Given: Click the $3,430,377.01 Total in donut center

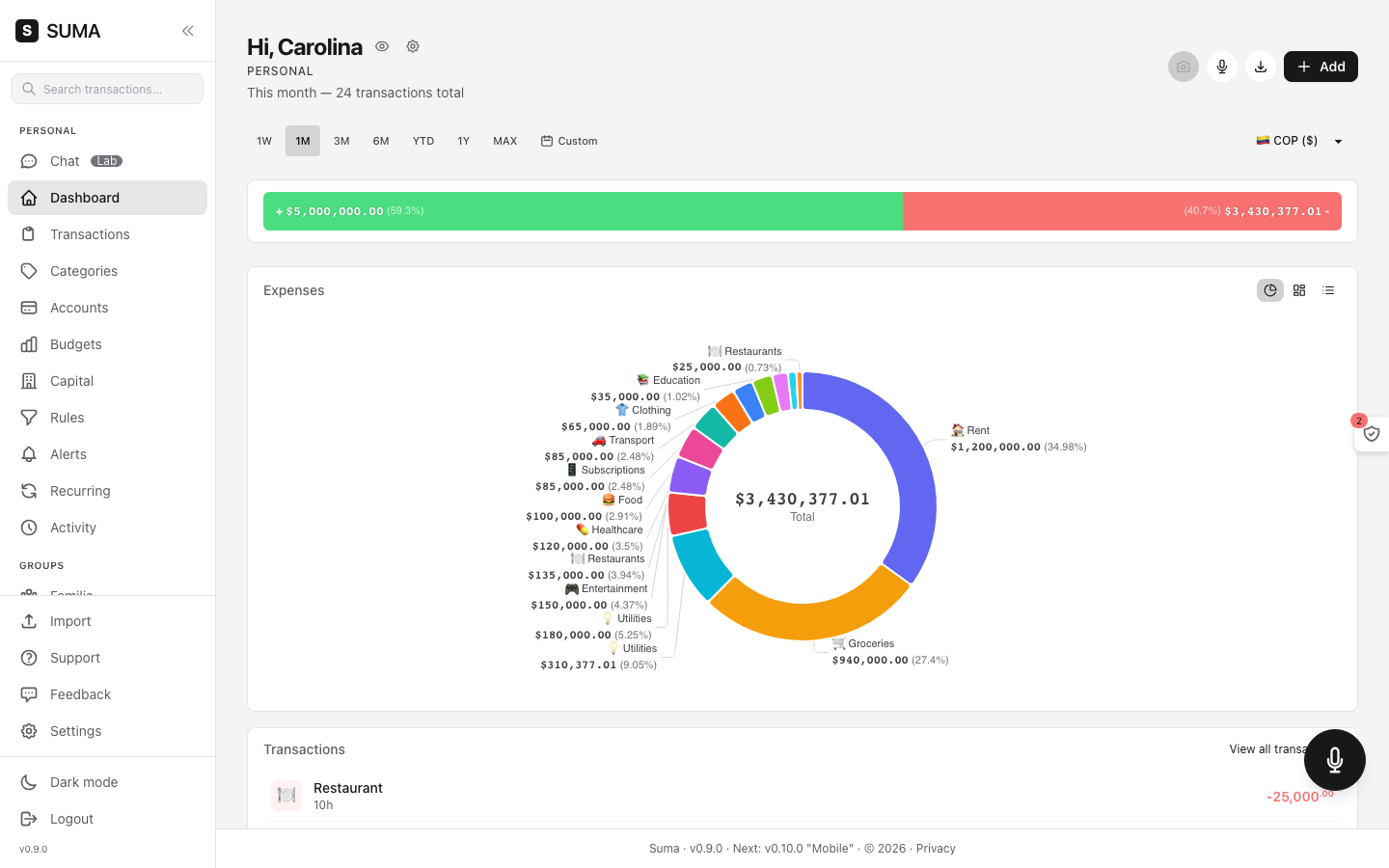Looking at the screenshot, I should tap(803, 505).
